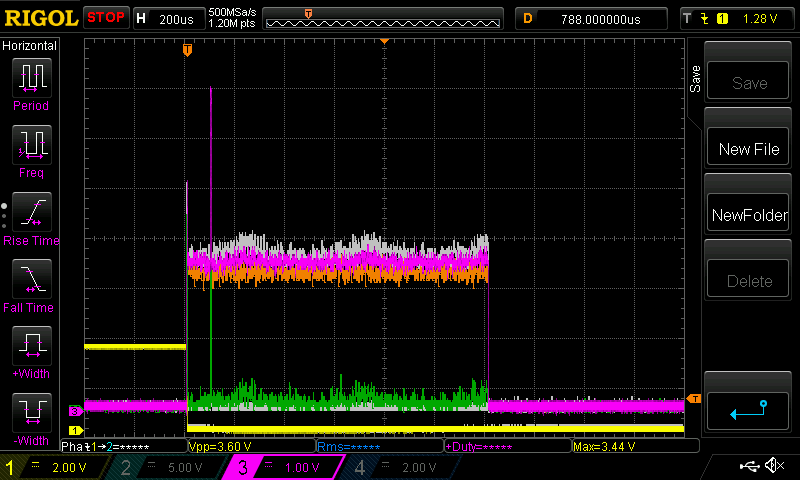800x480 pixels.
Task: Select the Save side tab
Action: click(x=696, y=80)
